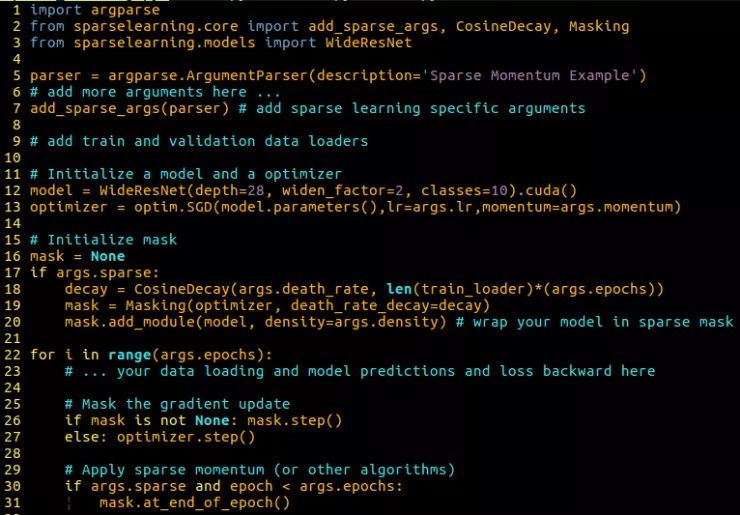Click 'momentum=args.momentum' on line 13
Viewport: 740px width, 515px height.
coord(577,207)
